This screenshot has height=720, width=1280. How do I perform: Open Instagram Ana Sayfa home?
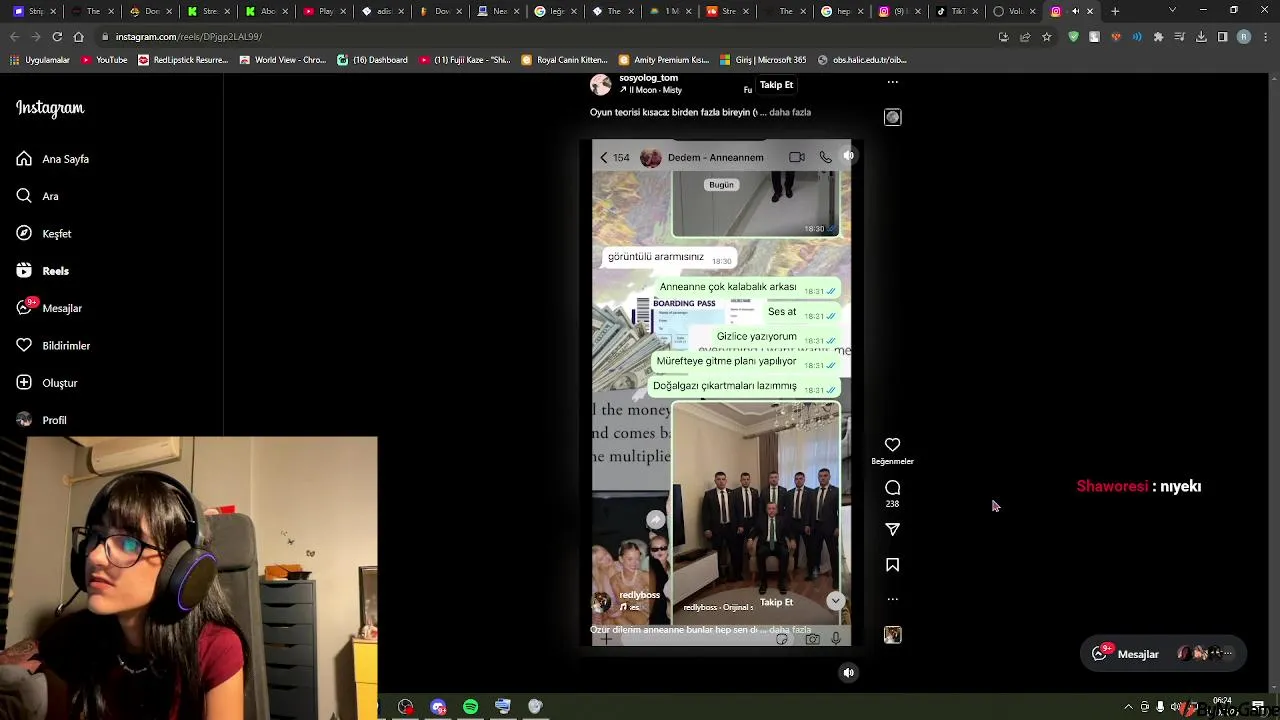52,159
